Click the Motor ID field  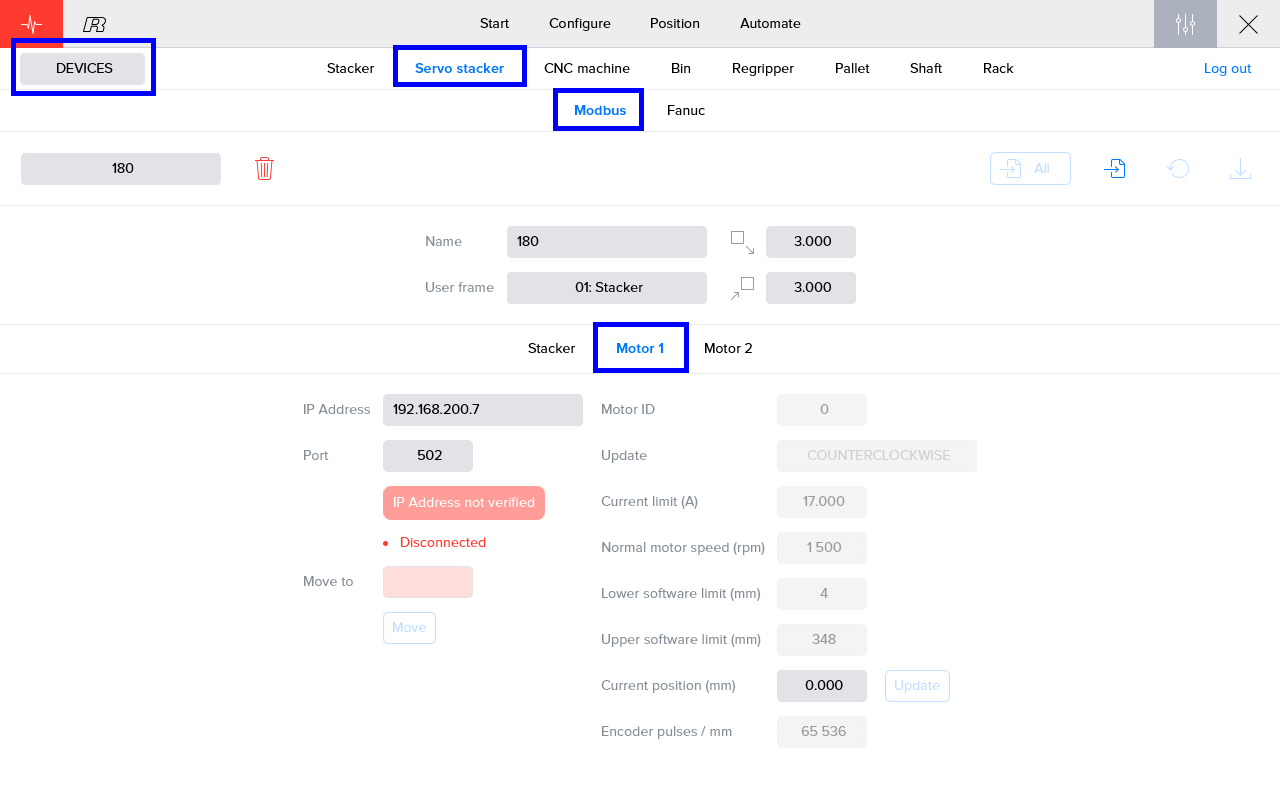822,410
